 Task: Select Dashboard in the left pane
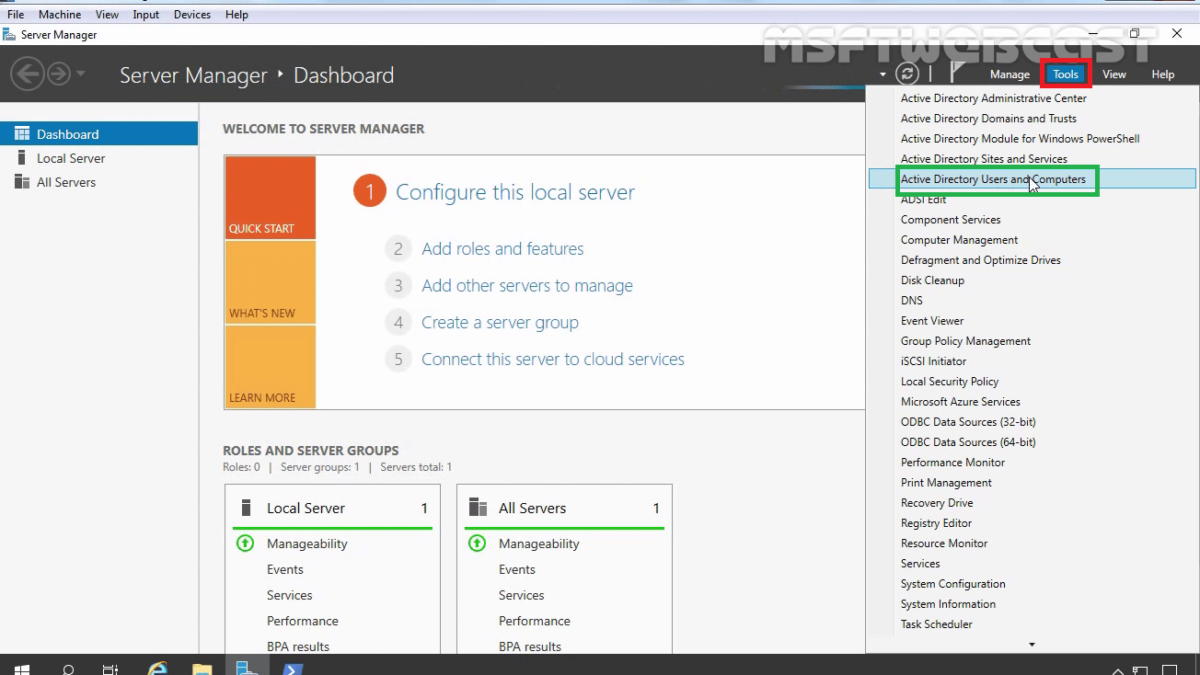99,134
